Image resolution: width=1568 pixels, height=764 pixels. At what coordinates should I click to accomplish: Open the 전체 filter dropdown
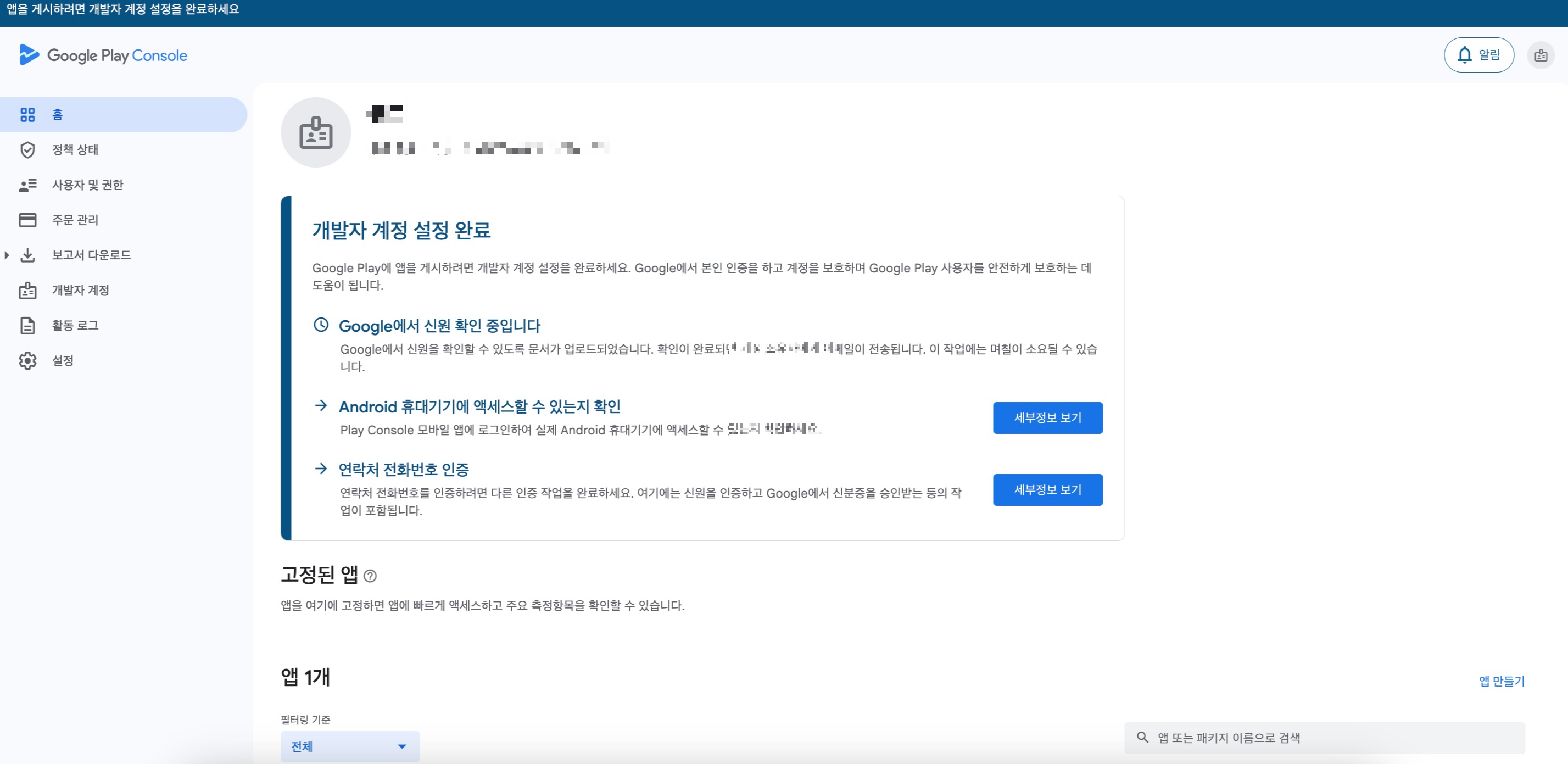click(349, 746)
